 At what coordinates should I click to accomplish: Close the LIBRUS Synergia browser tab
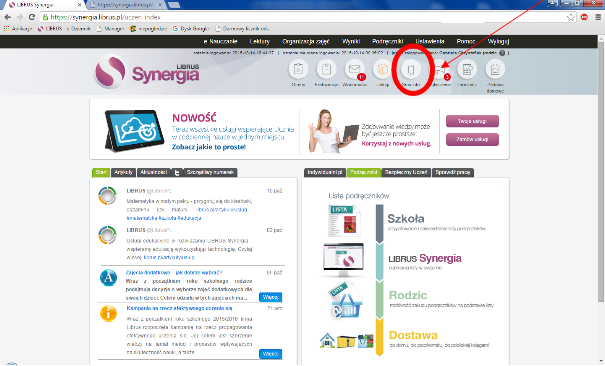coord(79,5)
